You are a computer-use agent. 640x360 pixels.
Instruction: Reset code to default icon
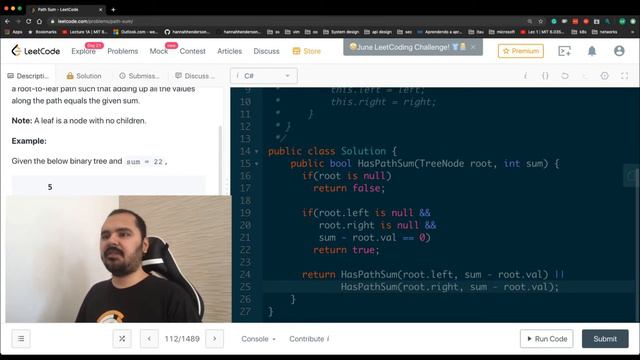click(x=564, y=76)
